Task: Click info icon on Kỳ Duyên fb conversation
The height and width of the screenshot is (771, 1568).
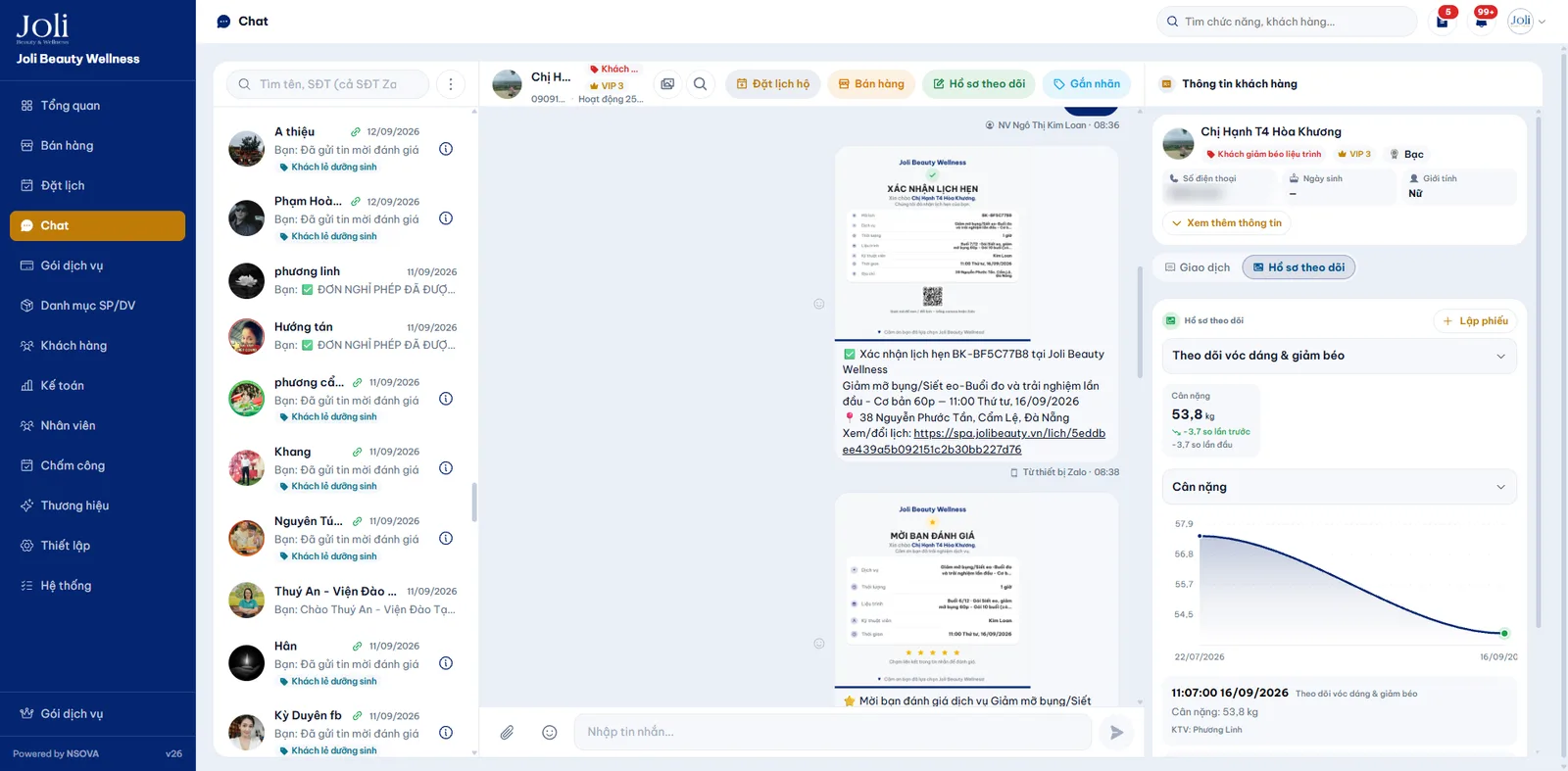Action: point(446,733)
